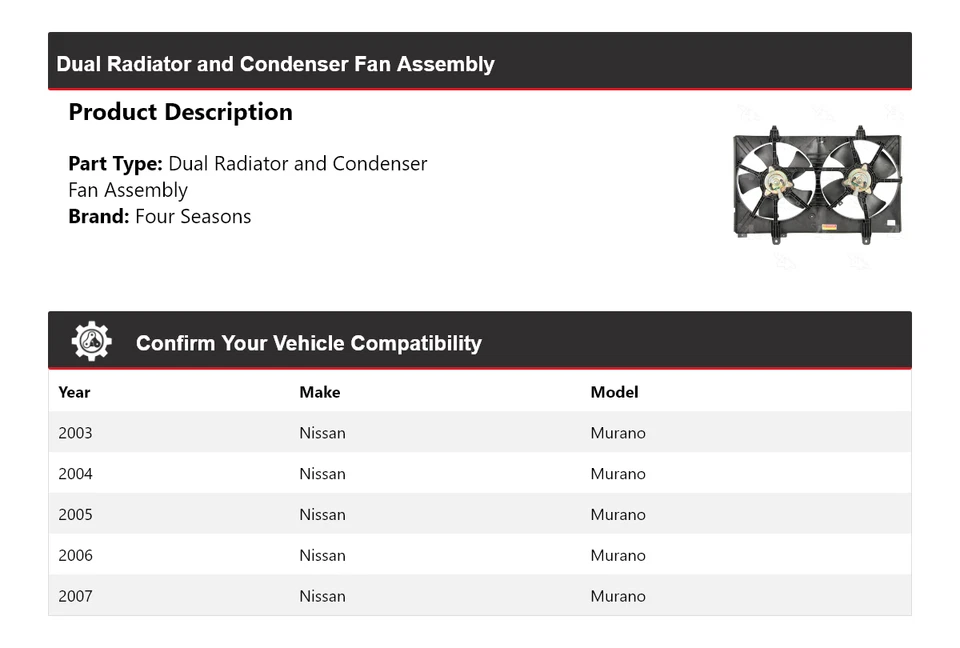960x648 pixels.
Task: Click the Make column header
Action: click(319, 392)
